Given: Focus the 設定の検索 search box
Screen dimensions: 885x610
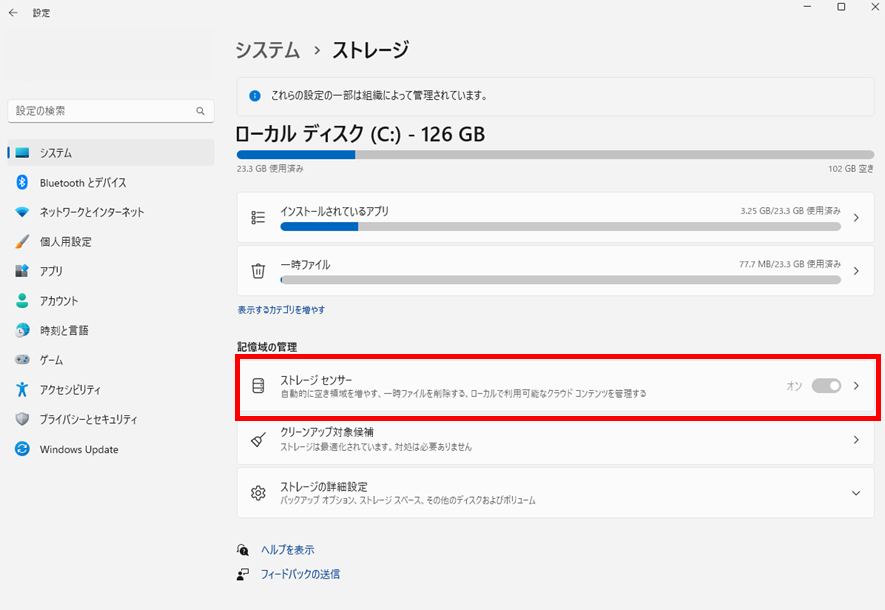Looking at the screenshot, I should click(x=111, y=111).
